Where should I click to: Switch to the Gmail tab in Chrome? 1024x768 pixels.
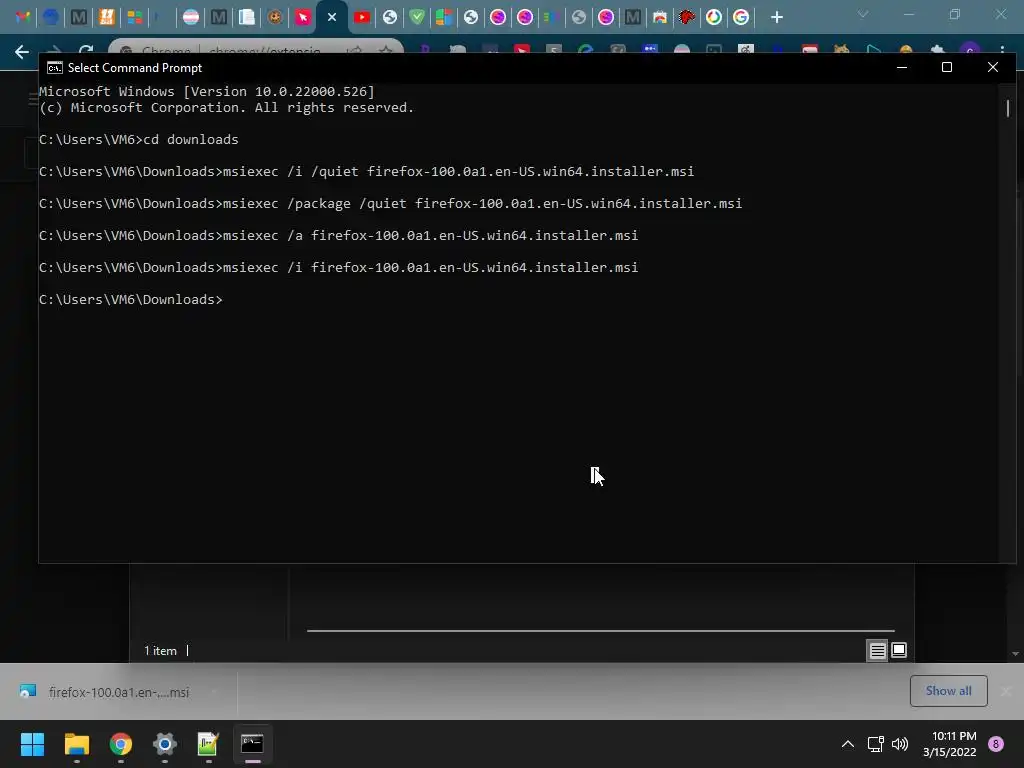pos(23,17)
